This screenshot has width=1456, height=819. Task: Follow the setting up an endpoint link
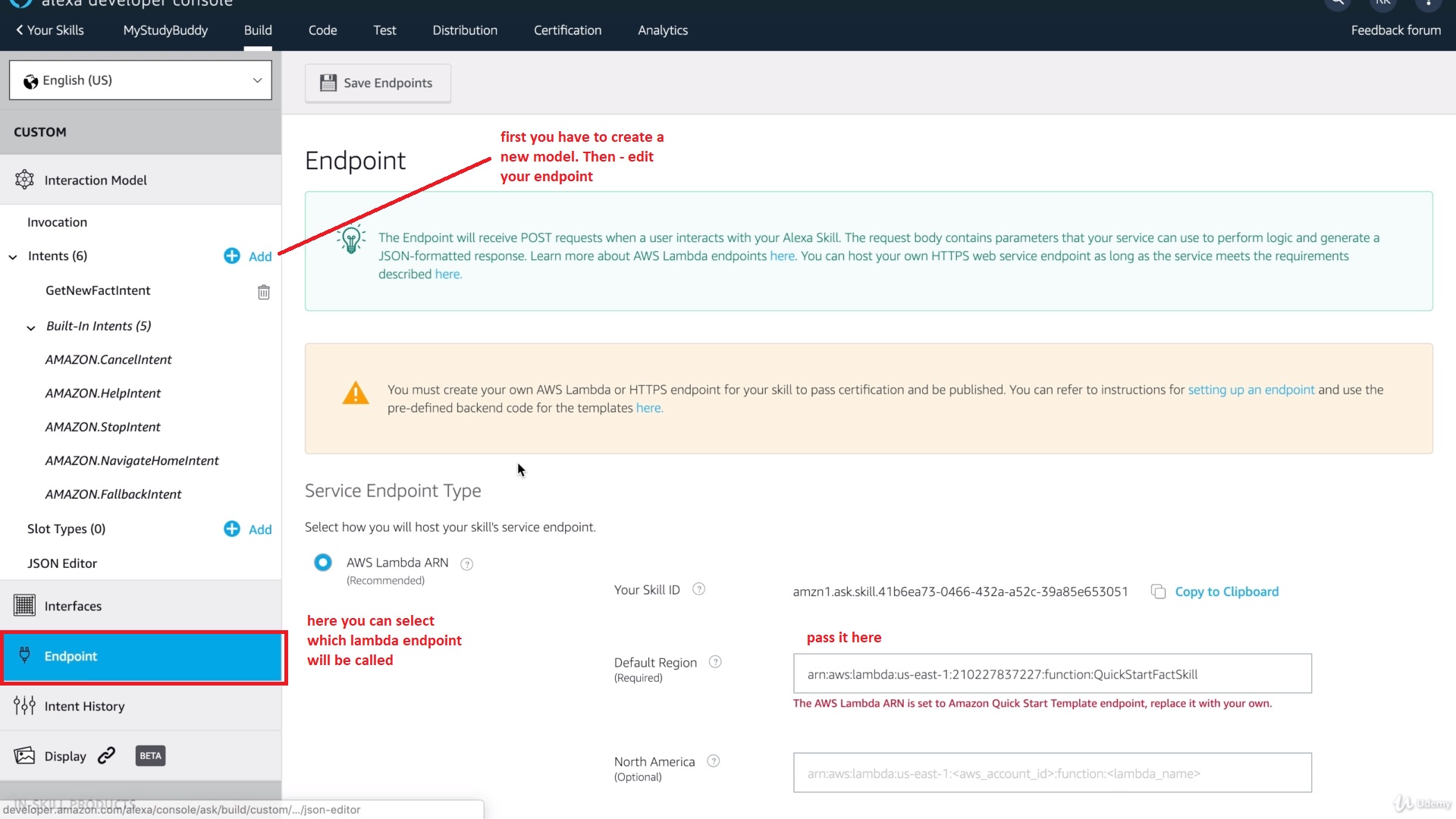pyautogui.click(x=1250, y=390)
